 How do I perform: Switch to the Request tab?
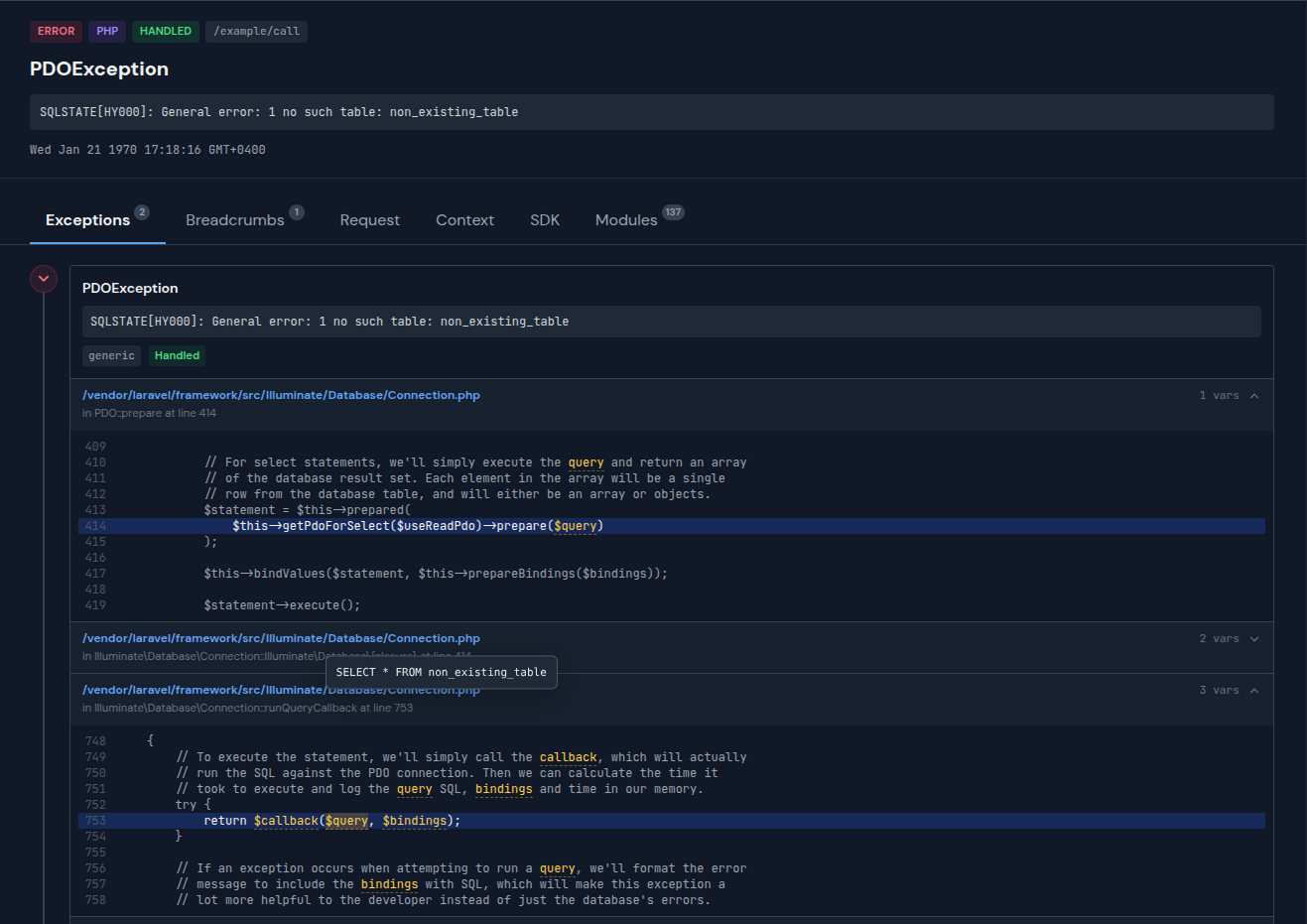pyautogui.click(x=369, y=220)
